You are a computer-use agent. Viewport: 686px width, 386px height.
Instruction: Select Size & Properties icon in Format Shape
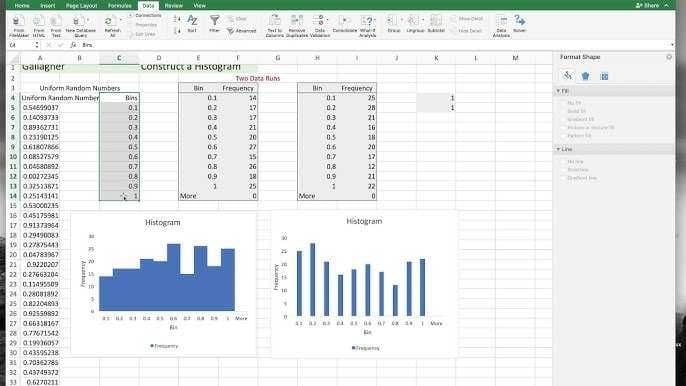(x=604, y=76)
